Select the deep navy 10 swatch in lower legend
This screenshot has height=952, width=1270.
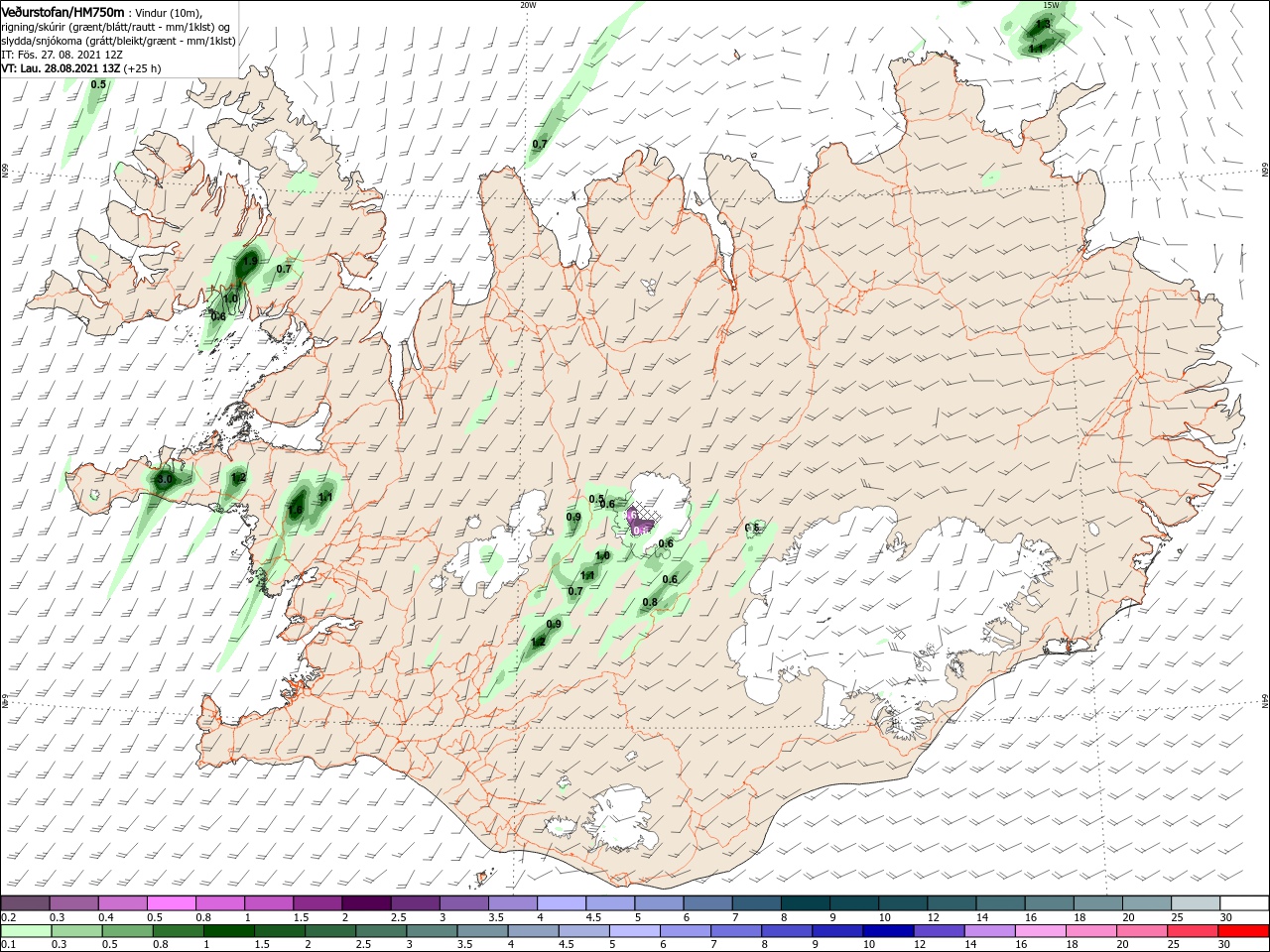pos(889,931)
